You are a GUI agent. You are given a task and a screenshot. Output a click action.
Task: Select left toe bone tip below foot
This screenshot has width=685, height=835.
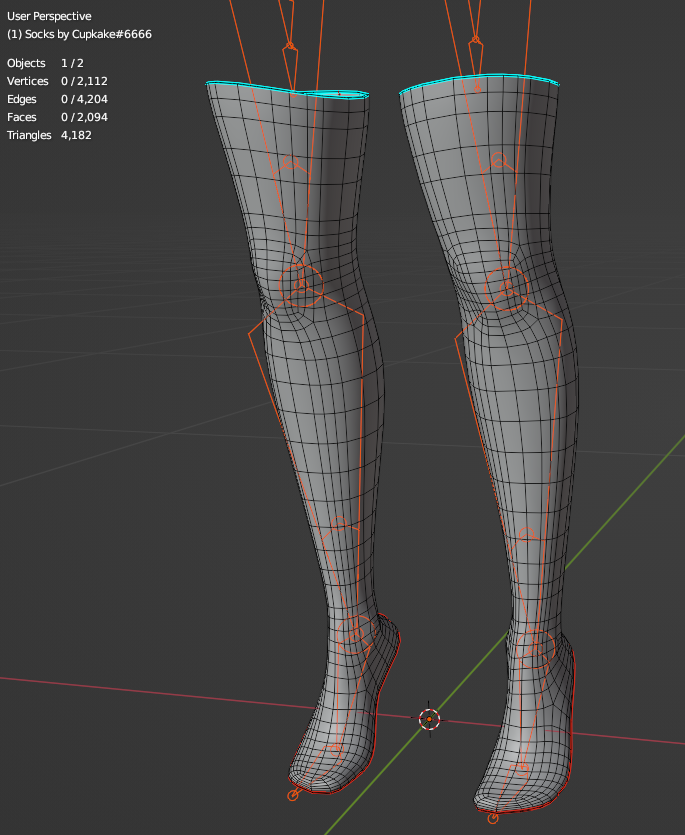pos(293,795)
